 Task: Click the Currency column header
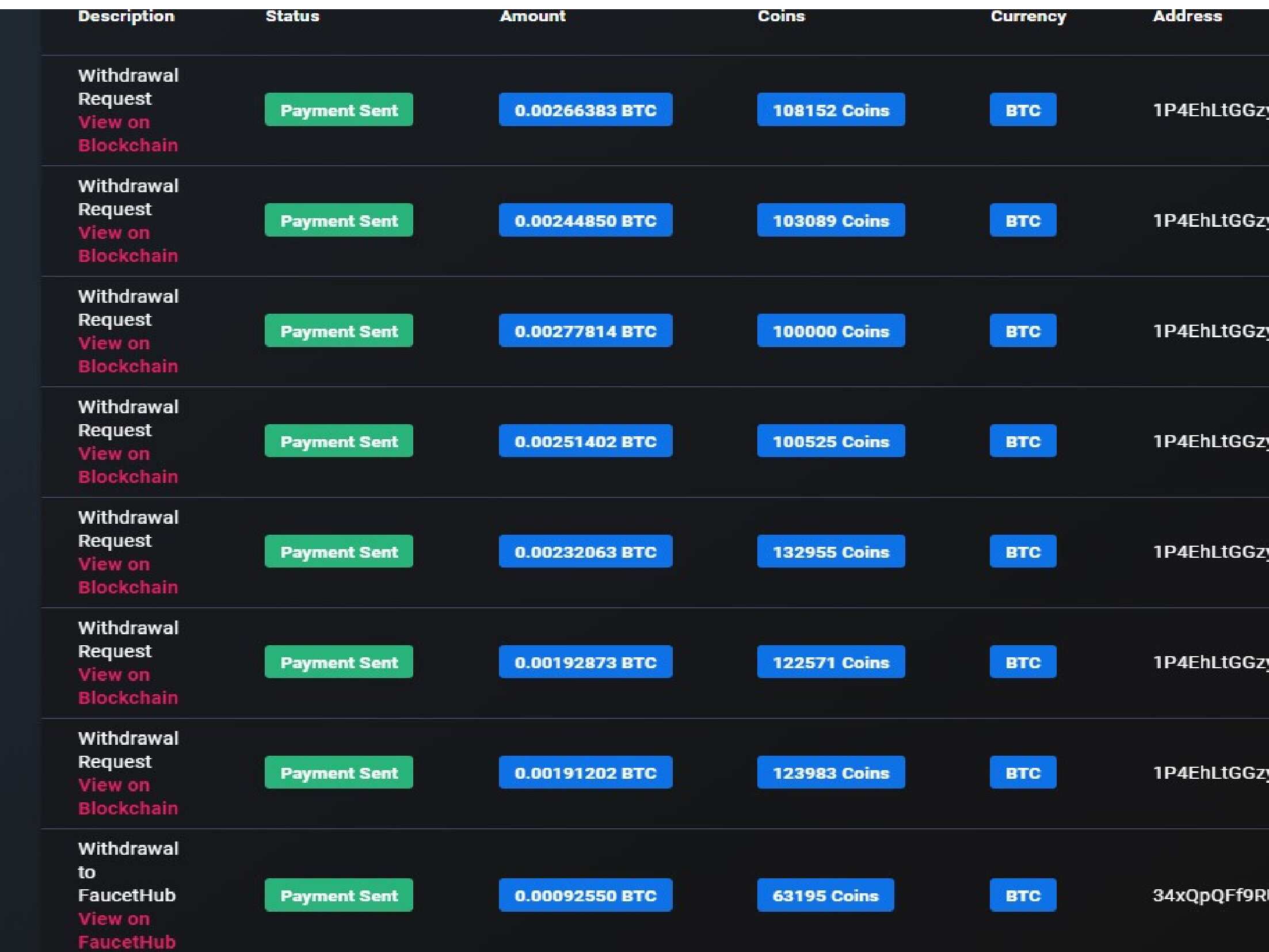point(1028,16)
